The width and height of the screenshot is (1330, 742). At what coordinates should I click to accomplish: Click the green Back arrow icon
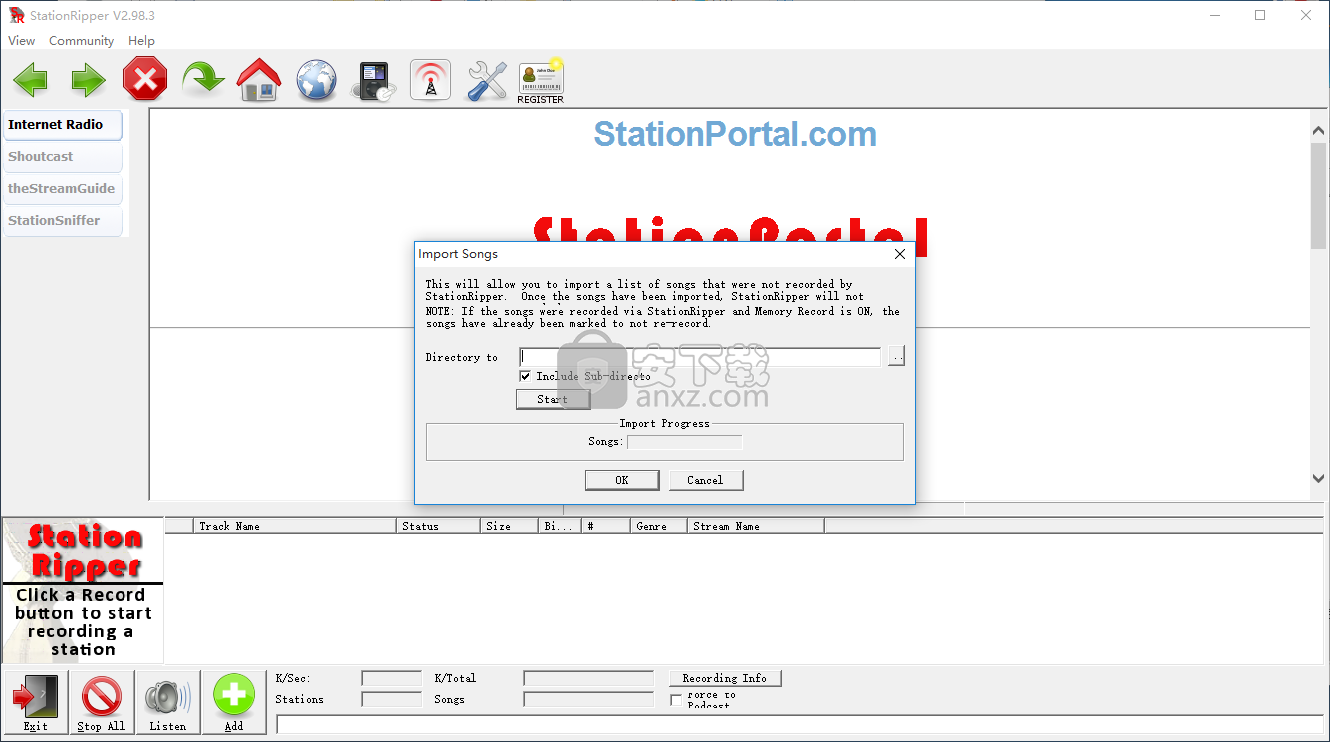pos(30,80)
